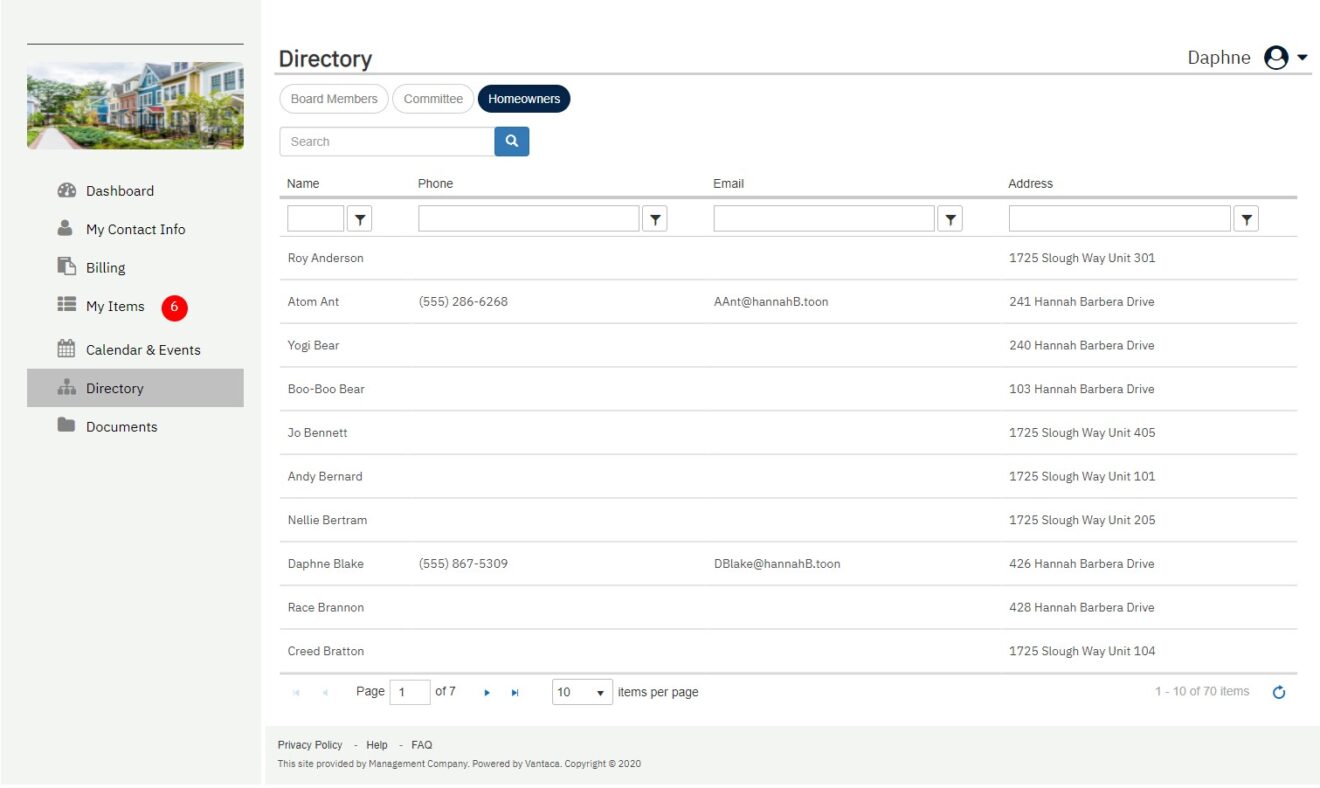Screen dimensions: 1320x788
Task: Go to the next page of results
Action: (x=487, y=691)
